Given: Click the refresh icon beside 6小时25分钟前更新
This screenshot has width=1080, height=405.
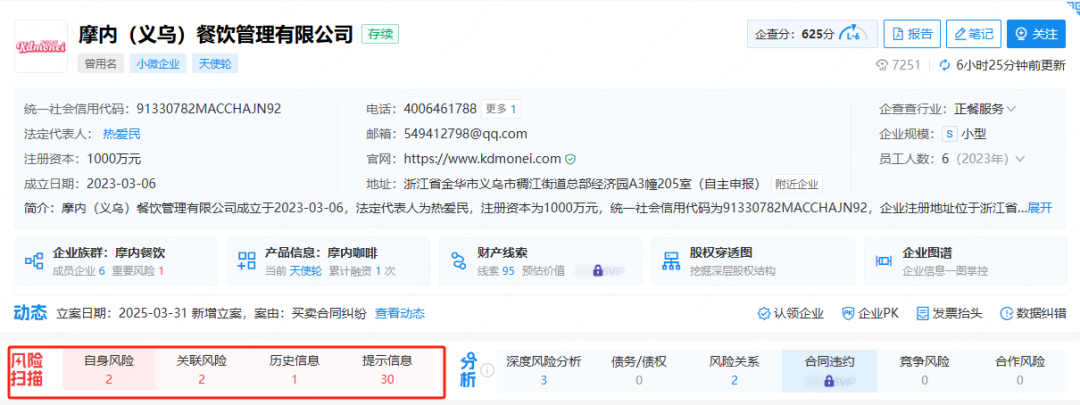Looking at the screenshot, I should (944, 65).
